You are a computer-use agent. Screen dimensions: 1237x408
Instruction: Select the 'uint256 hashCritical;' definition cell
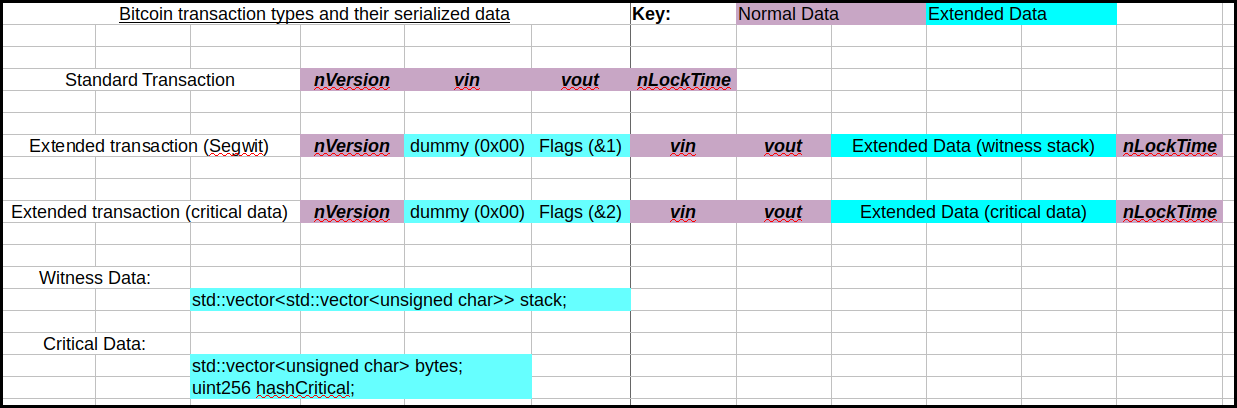273,387
